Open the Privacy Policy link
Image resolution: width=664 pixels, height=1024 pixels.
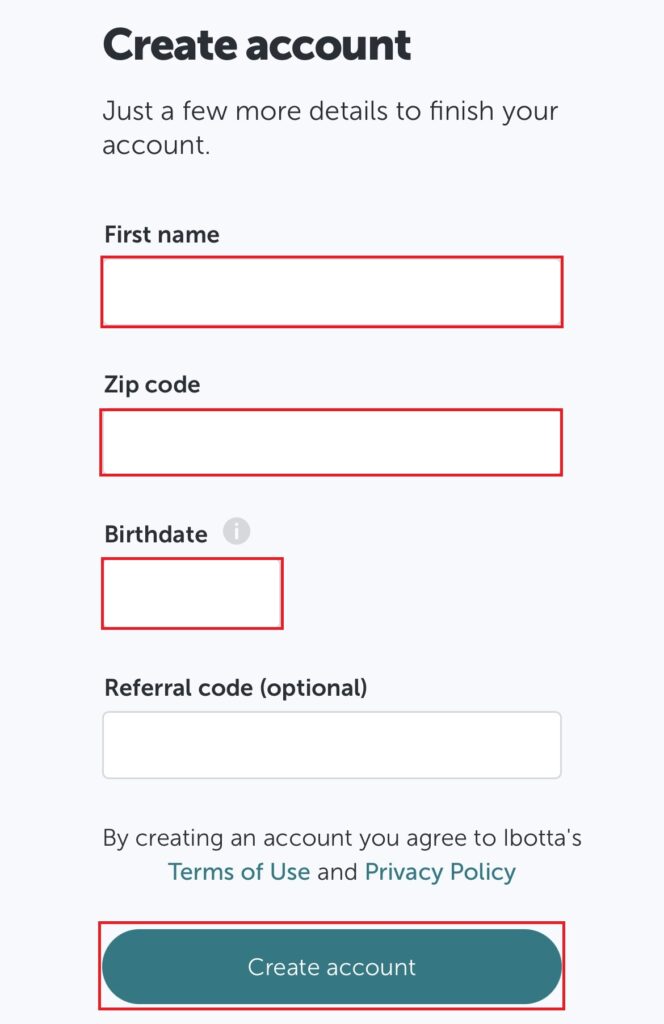(x=440, y=871)
